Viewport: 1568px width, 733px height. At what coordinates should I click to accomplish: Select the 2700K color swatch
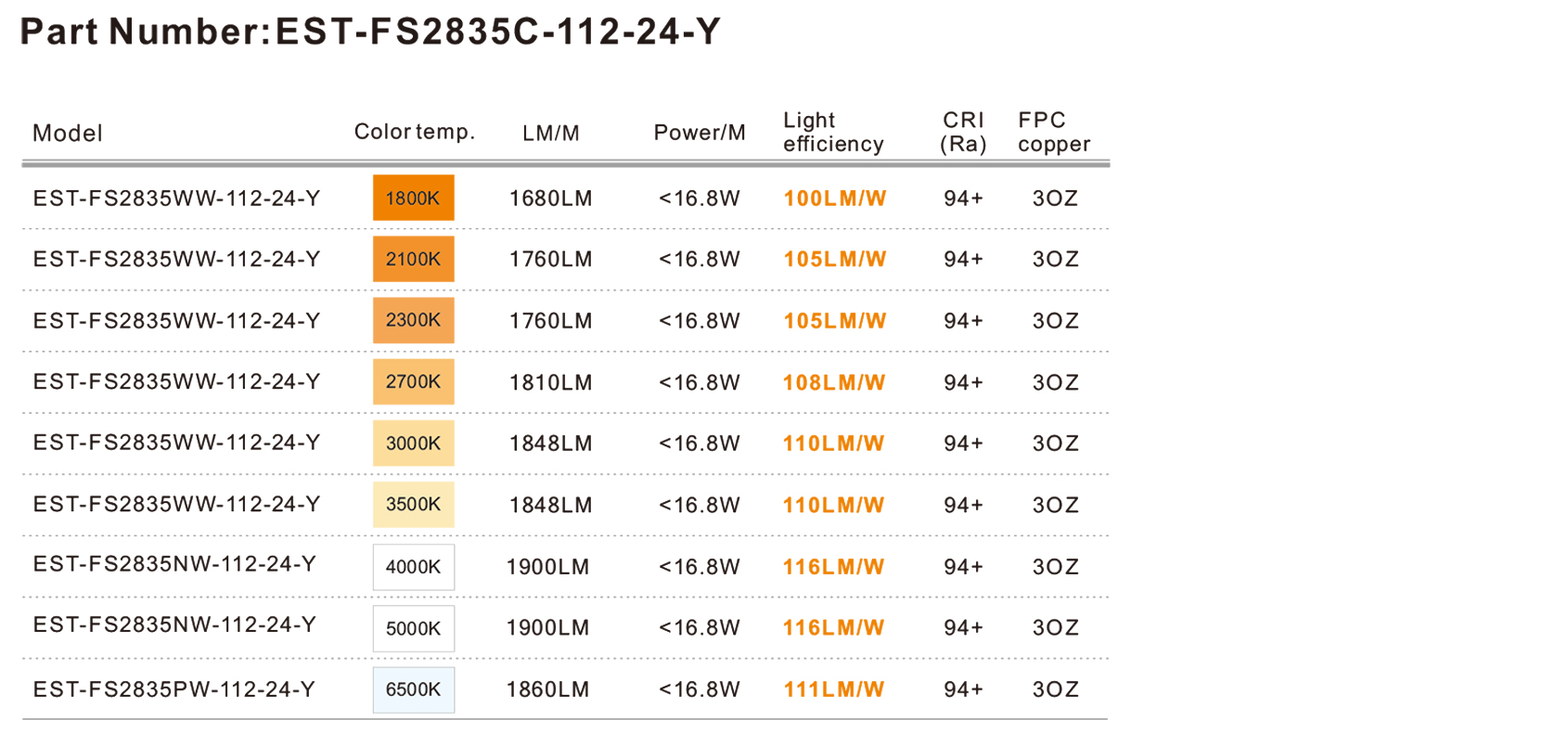coord(413,381)
